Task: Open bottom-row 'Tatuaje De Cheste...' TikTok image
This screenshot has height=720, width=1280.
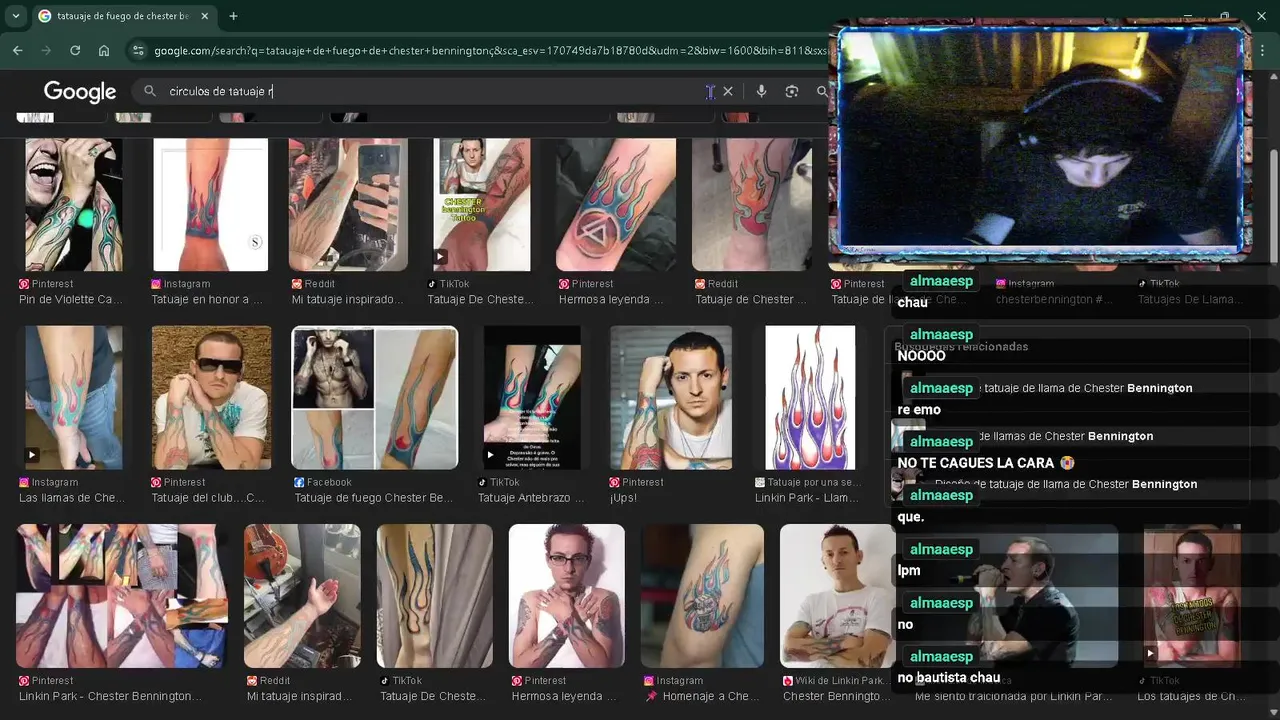Action: point(434,596)
